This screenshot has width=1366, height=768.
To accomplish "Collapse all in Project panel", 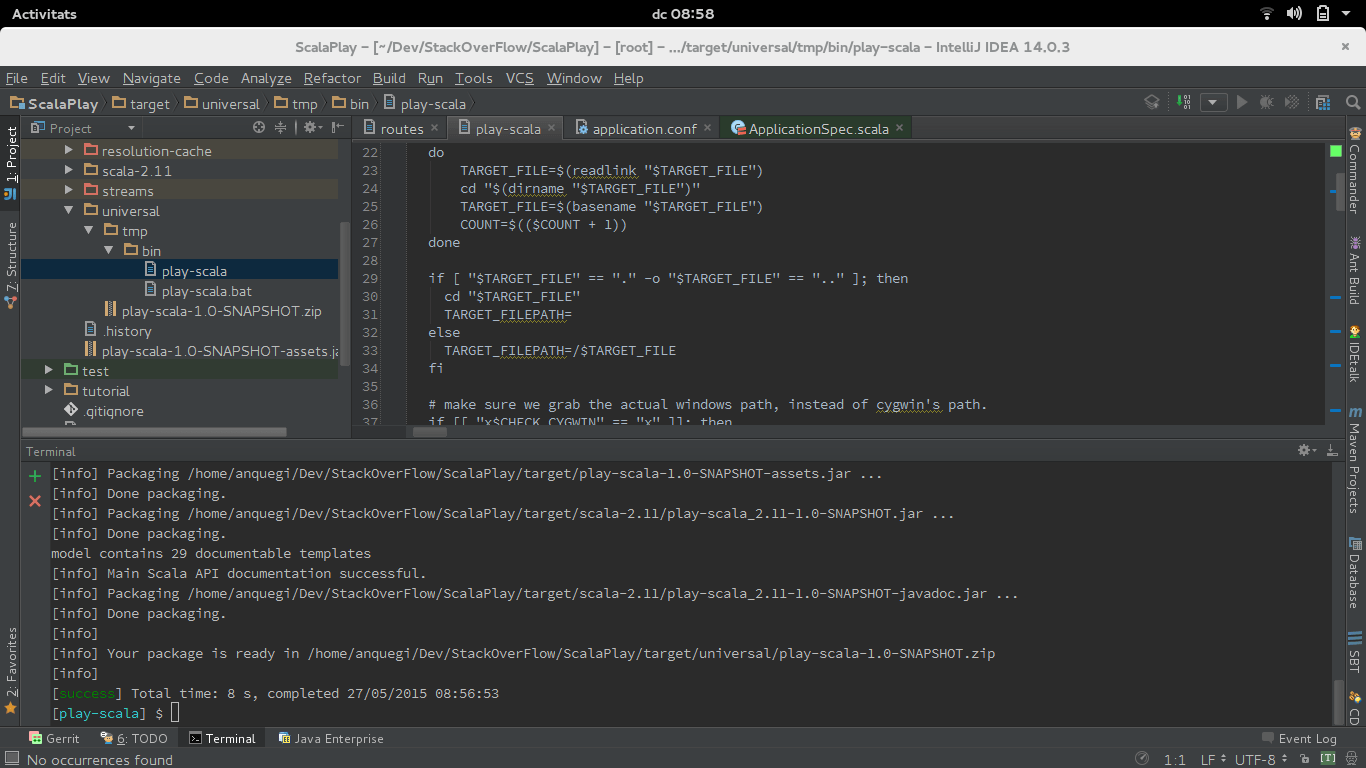I will [x=281, y=127].
